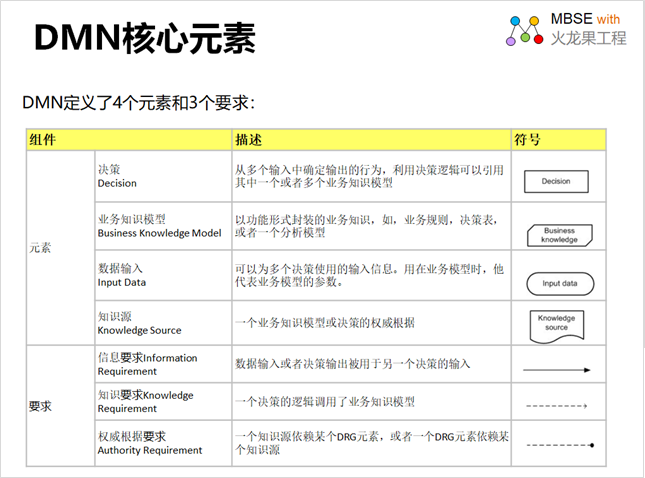Click the solid arrow Information Requirement symbol
Screen dimensions: 645x478
pos(557,370)
